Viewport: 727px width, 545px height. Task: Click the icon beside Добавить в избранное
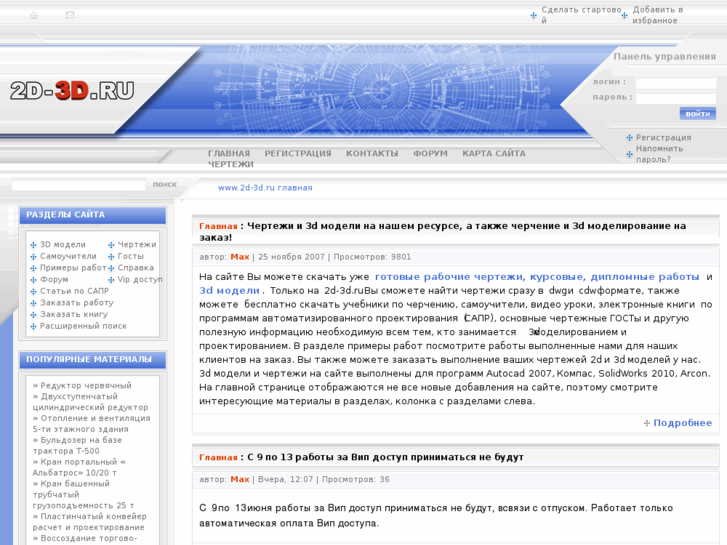coord(624,15)
